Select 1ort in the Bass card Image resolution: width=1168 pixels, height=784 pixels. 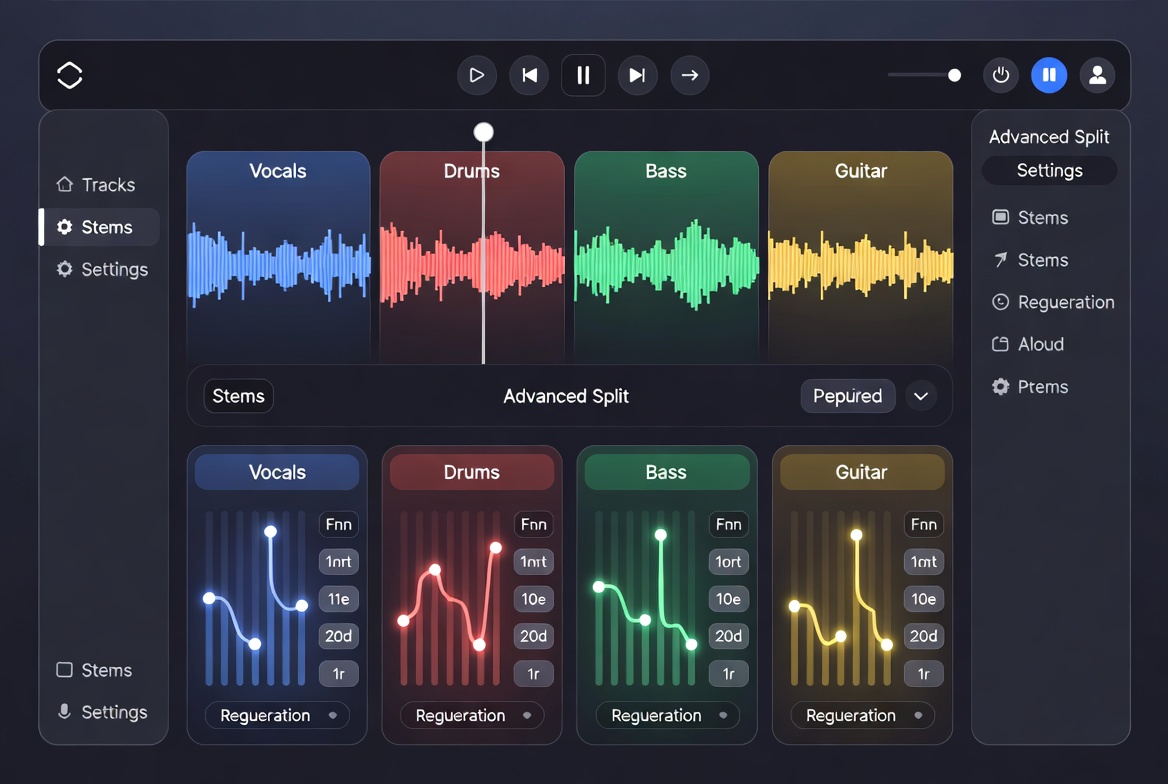coord(729,562)
